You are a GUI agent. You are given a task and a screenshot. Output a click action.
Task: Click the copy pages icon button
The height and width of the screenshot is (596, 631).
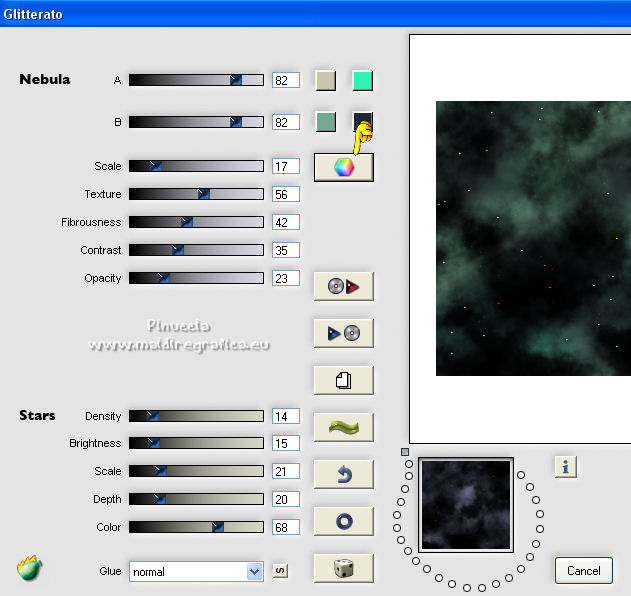point(343,380)
